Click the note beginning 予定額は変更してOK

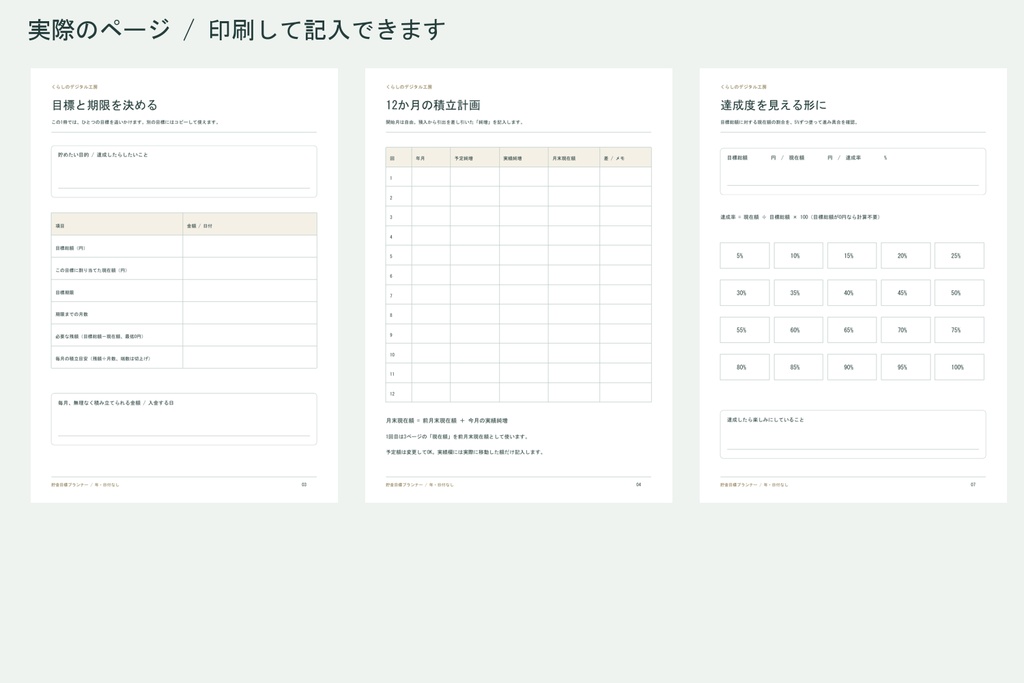[x=464, y=451]
